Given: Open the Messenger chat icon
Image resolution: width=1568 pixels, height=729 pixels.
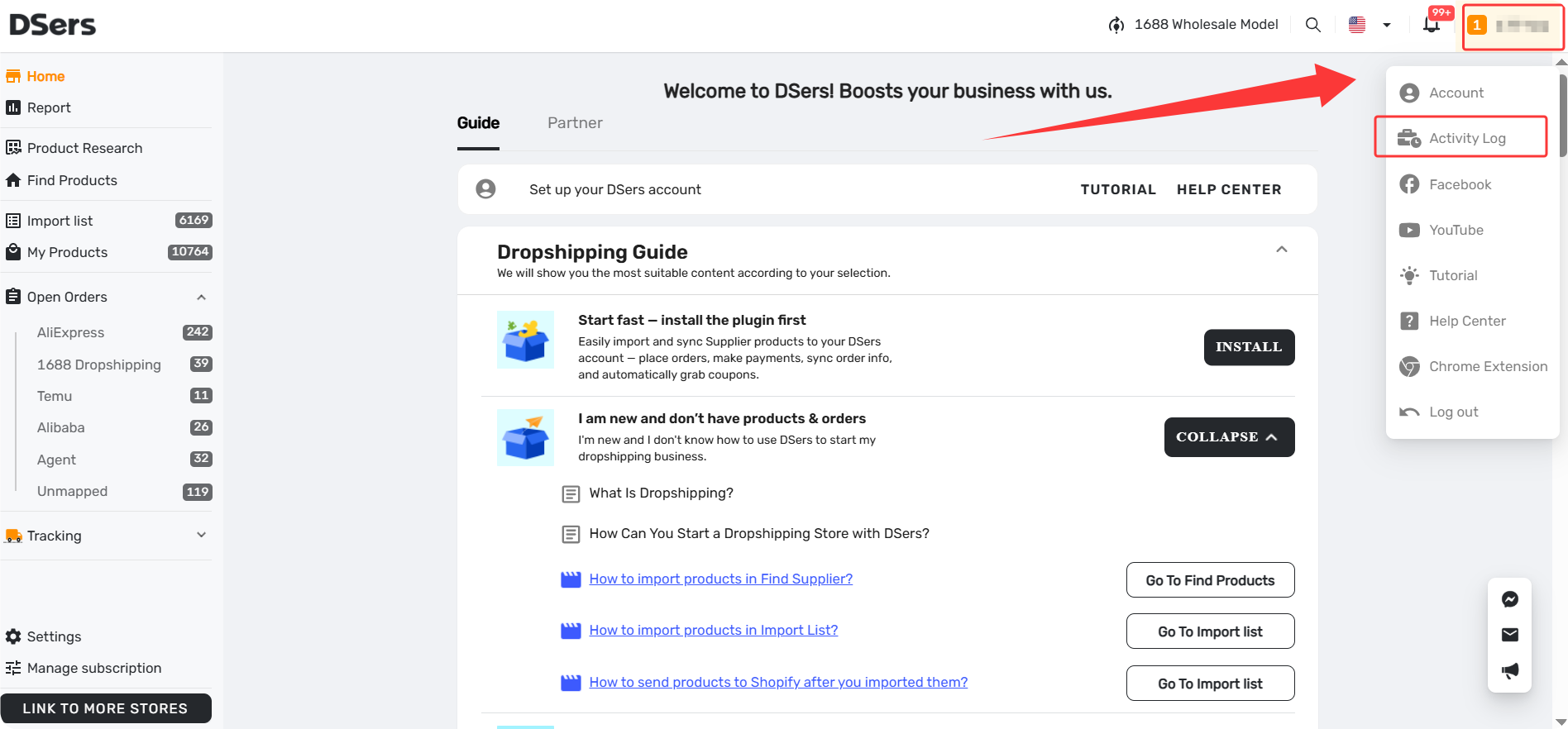Looking at the screenshot, I should (1509, 599).
